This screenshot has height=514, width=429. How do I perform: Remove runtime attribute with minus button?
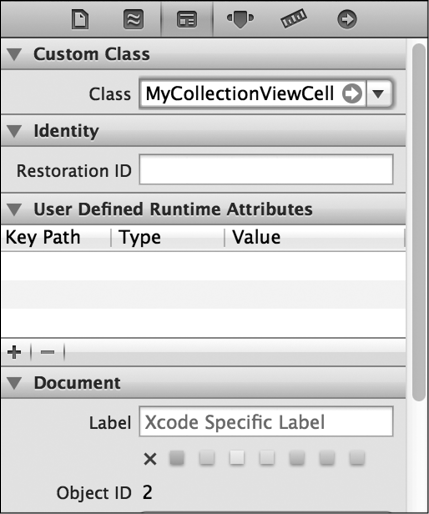point(47,352)
